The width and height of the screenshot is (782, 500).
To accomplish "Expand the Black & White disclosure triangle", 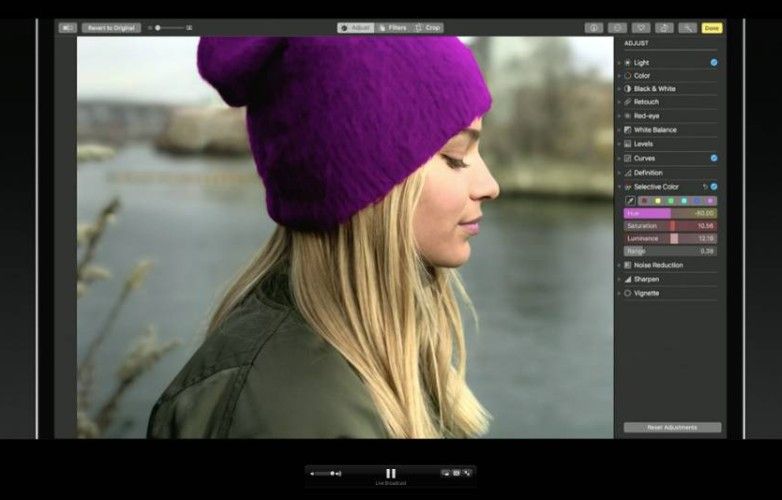I will 620,89.
